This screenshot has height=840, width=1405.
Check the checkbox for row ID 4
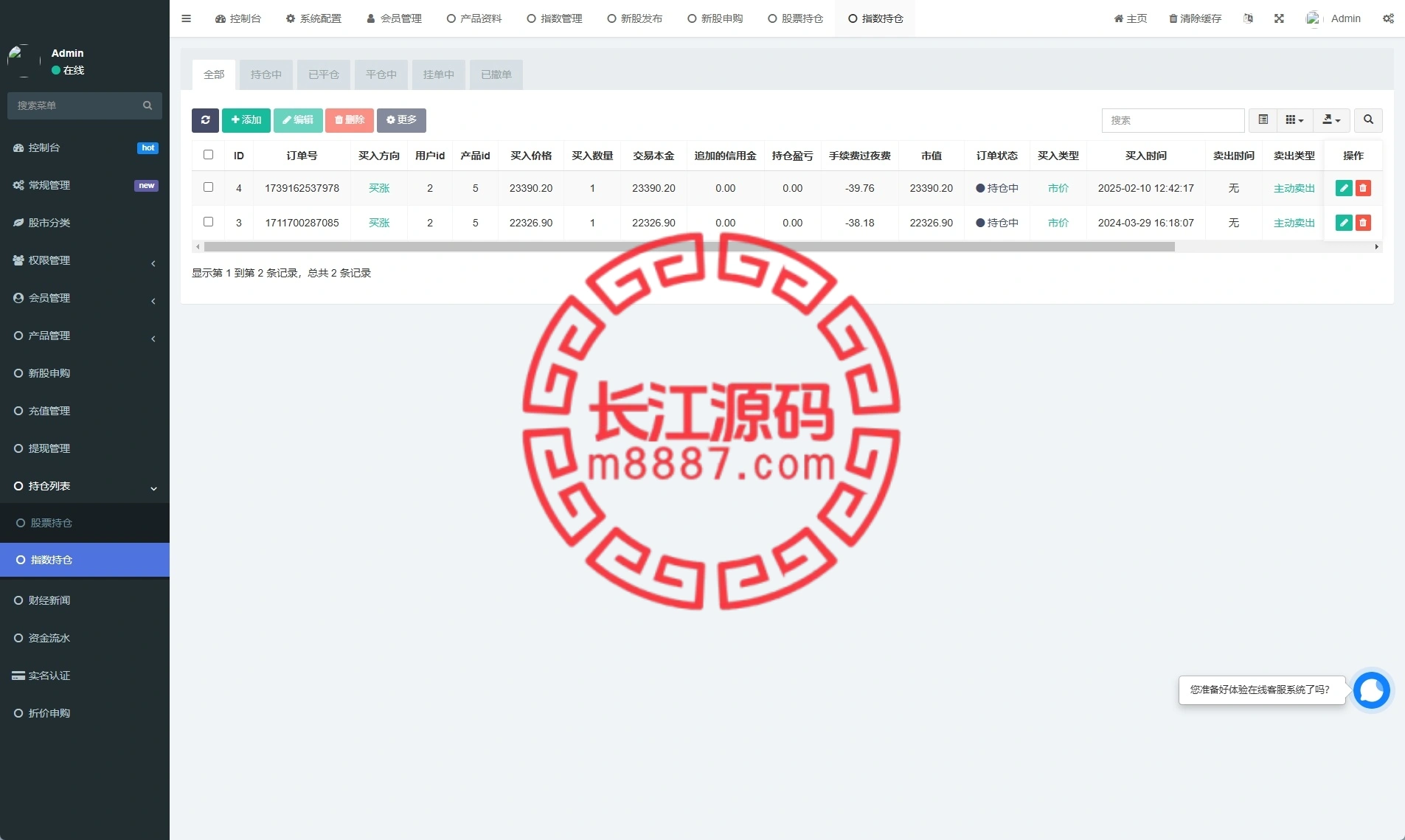208,187
